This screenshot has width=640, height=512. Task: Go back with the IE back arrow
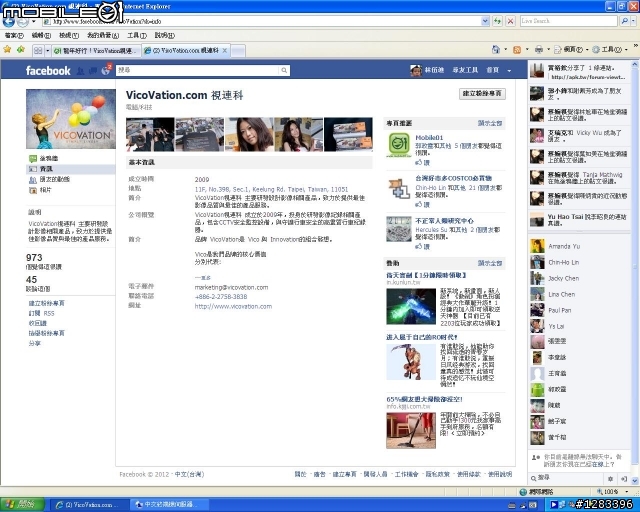(9, 21)
